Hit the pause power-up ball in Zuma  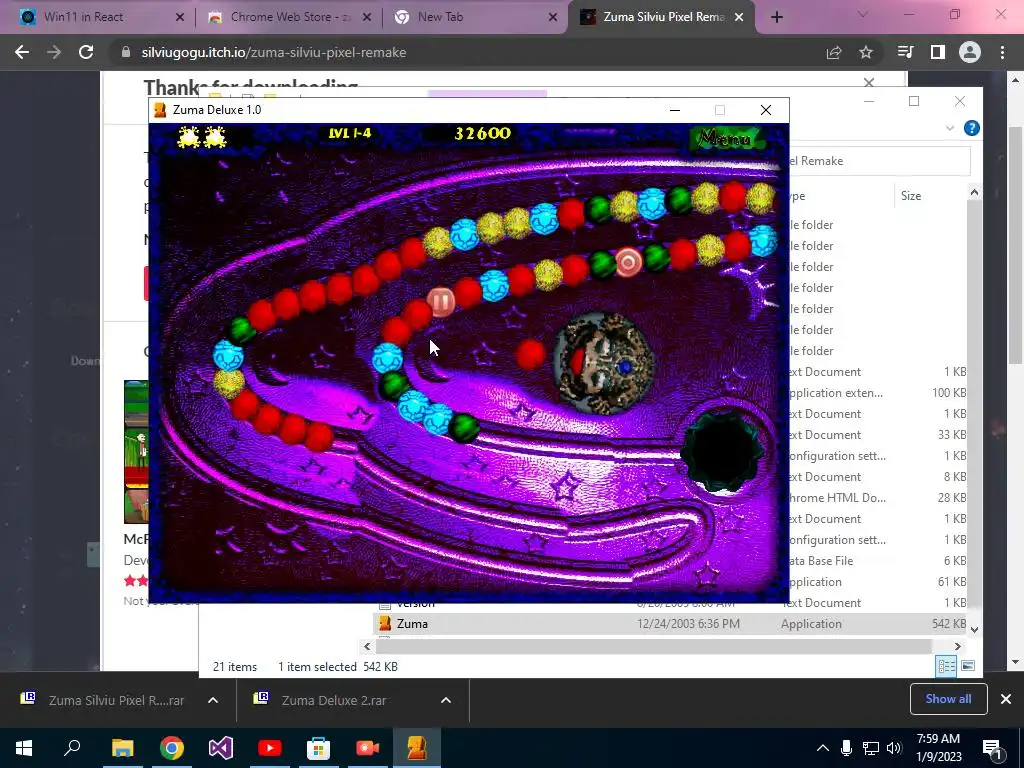[441, 302]
